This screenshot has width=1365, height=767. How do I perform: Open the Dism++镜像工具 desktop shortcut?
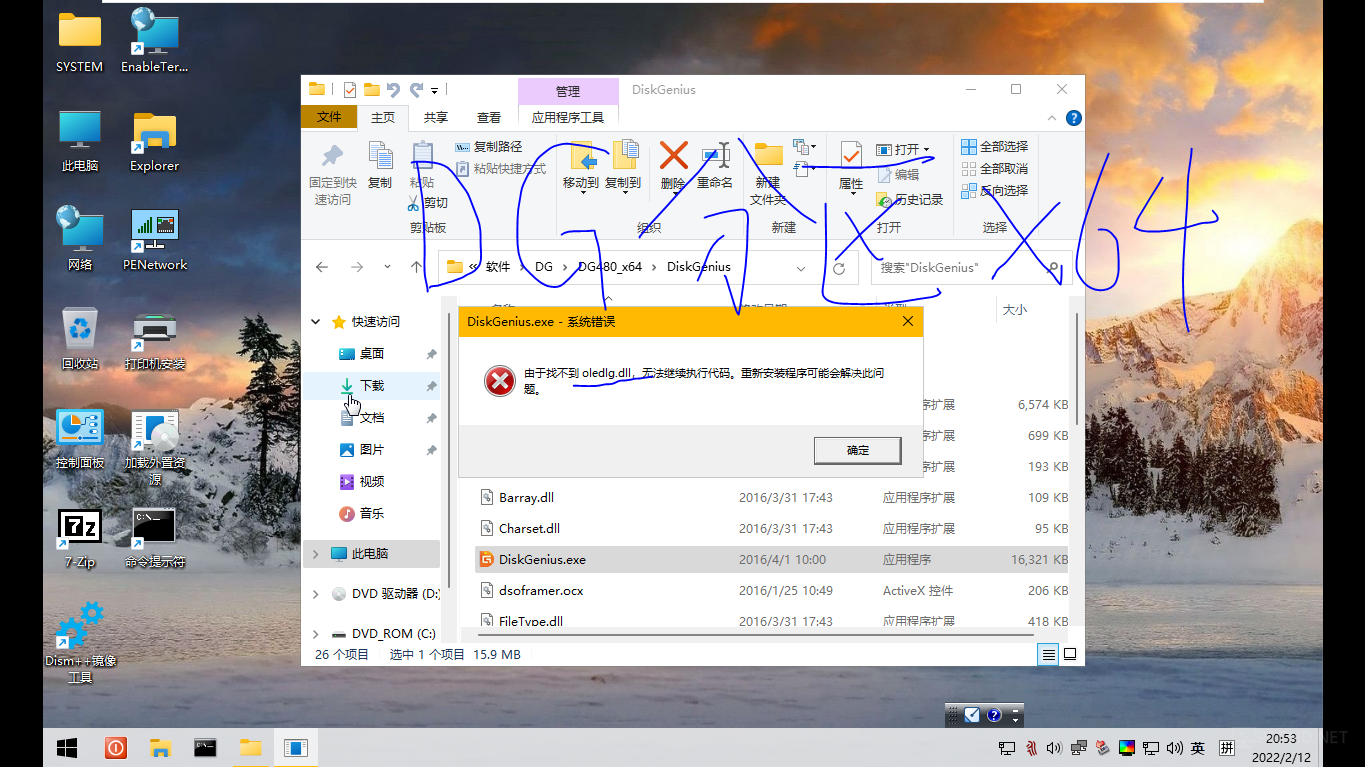coord(80,642)
